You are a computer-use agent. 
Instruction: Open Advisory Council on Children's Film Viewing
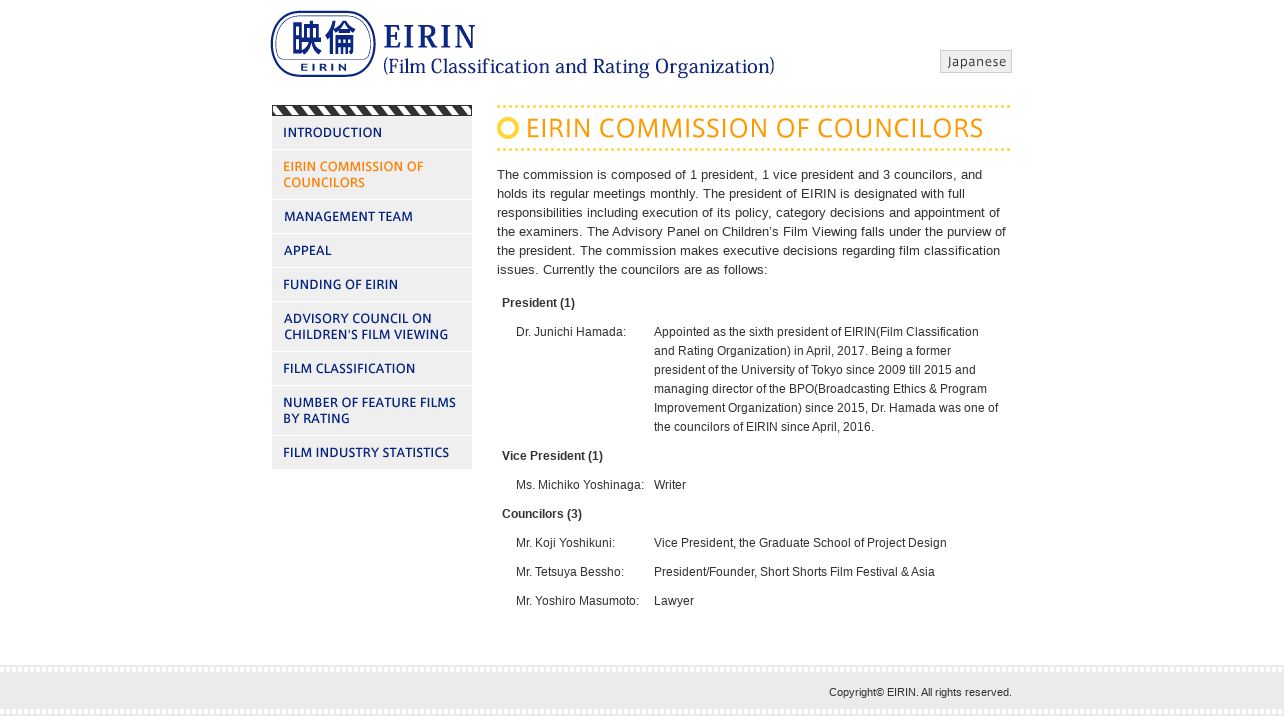372,327
